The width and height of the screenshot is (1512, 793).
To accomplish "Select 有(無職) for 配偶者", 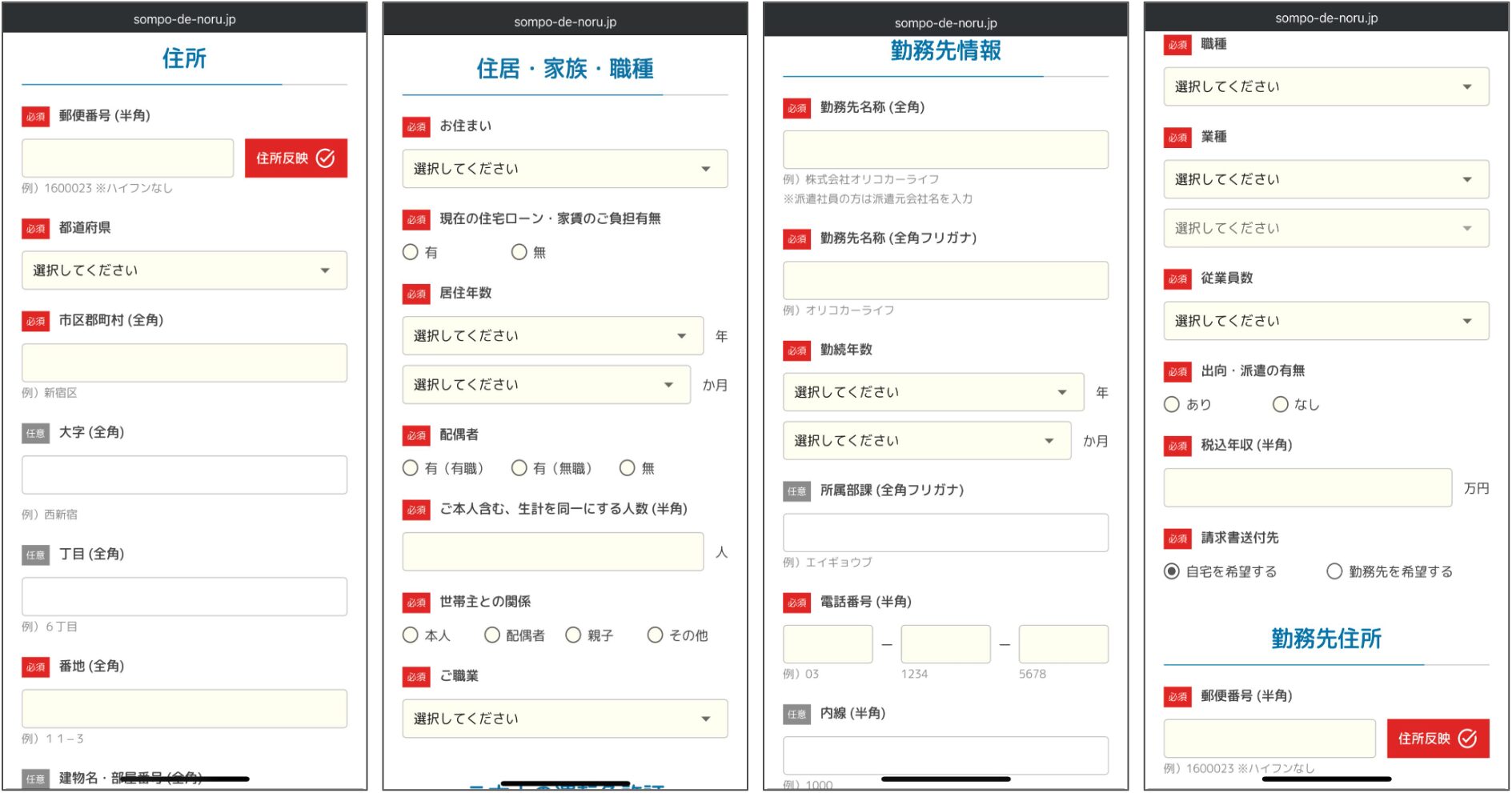I will (519, 468).
